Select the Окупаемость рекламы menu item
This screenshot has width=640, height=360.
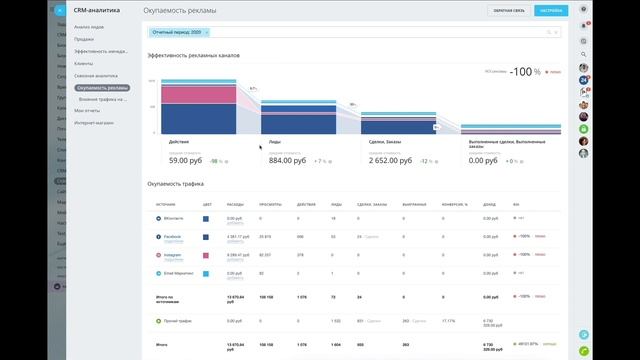[102, 88]
